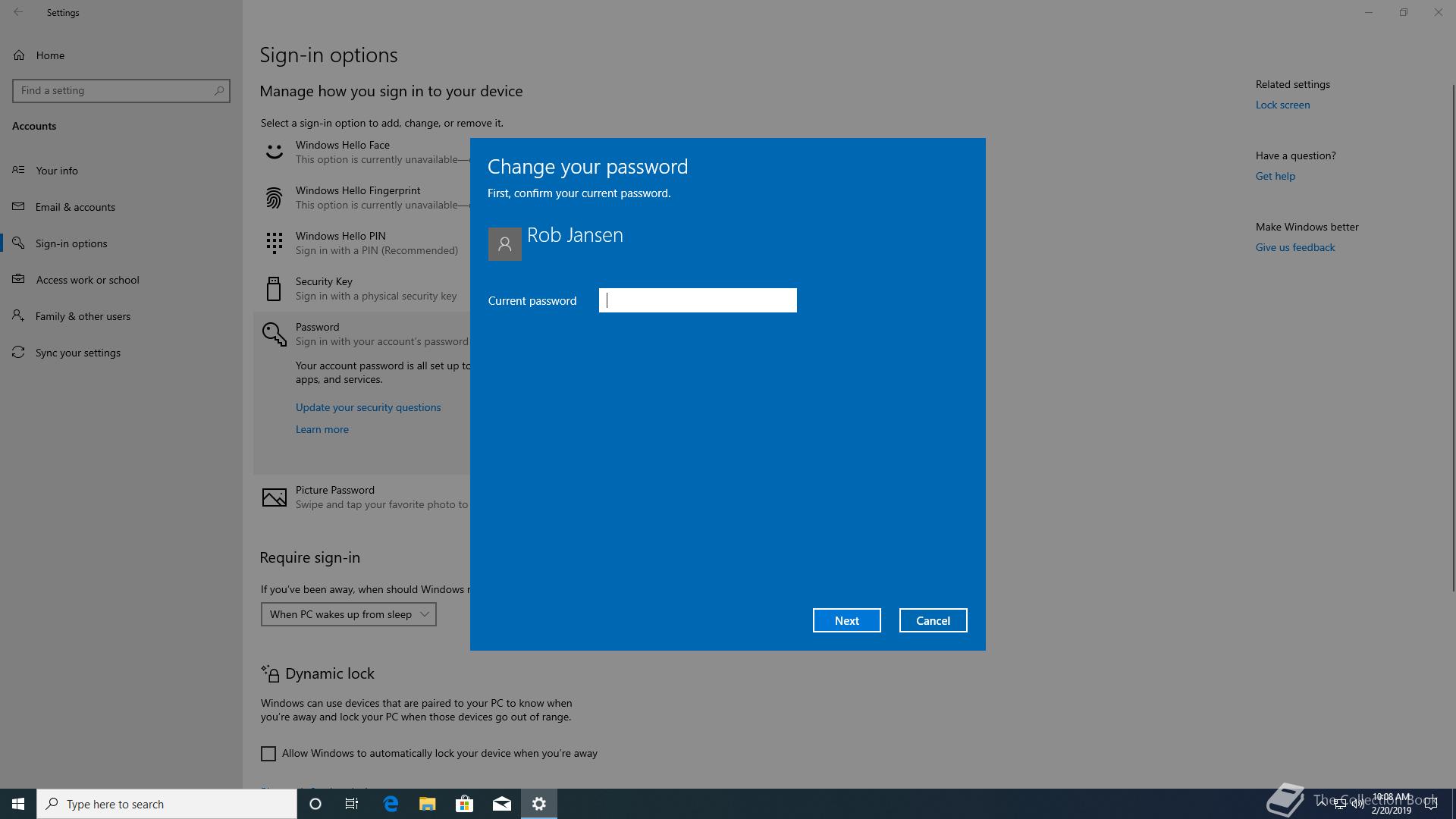Open Update your security questions link

[x=368, y=407]
